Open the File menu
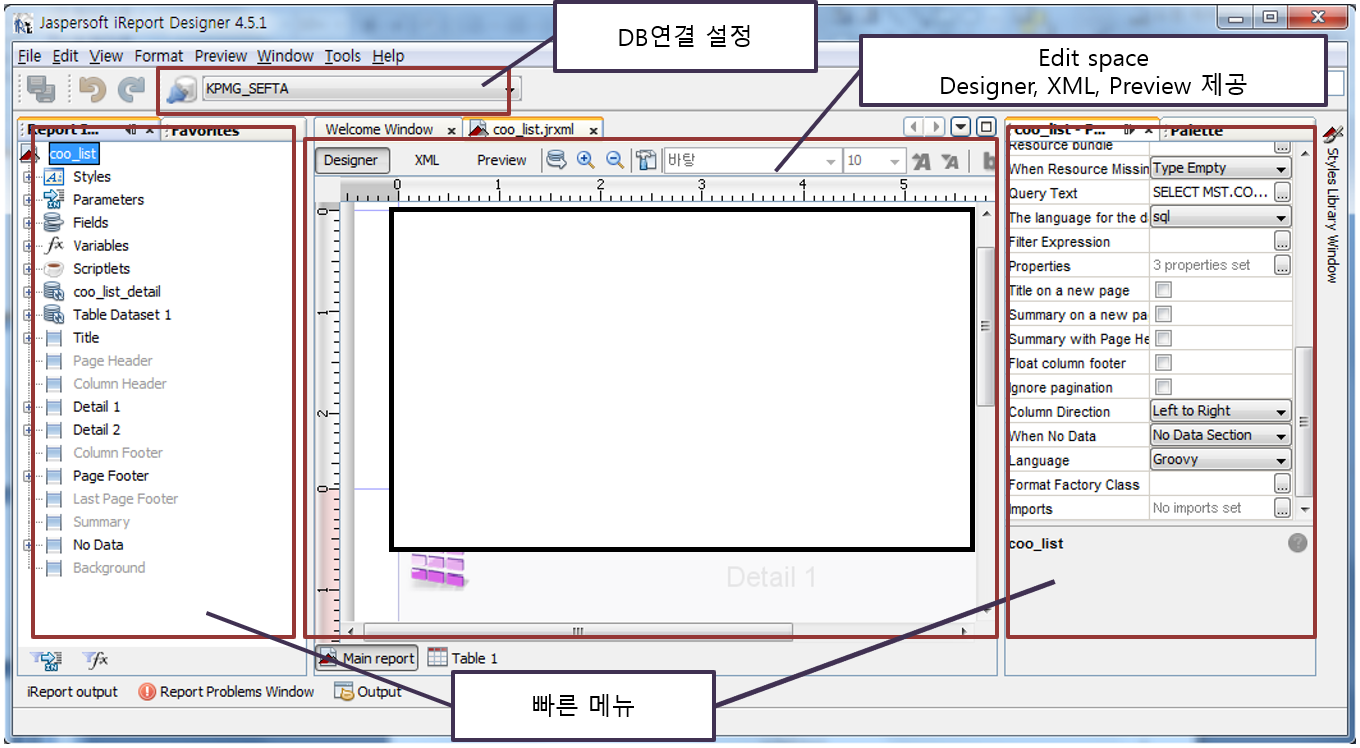 point(29,56)
